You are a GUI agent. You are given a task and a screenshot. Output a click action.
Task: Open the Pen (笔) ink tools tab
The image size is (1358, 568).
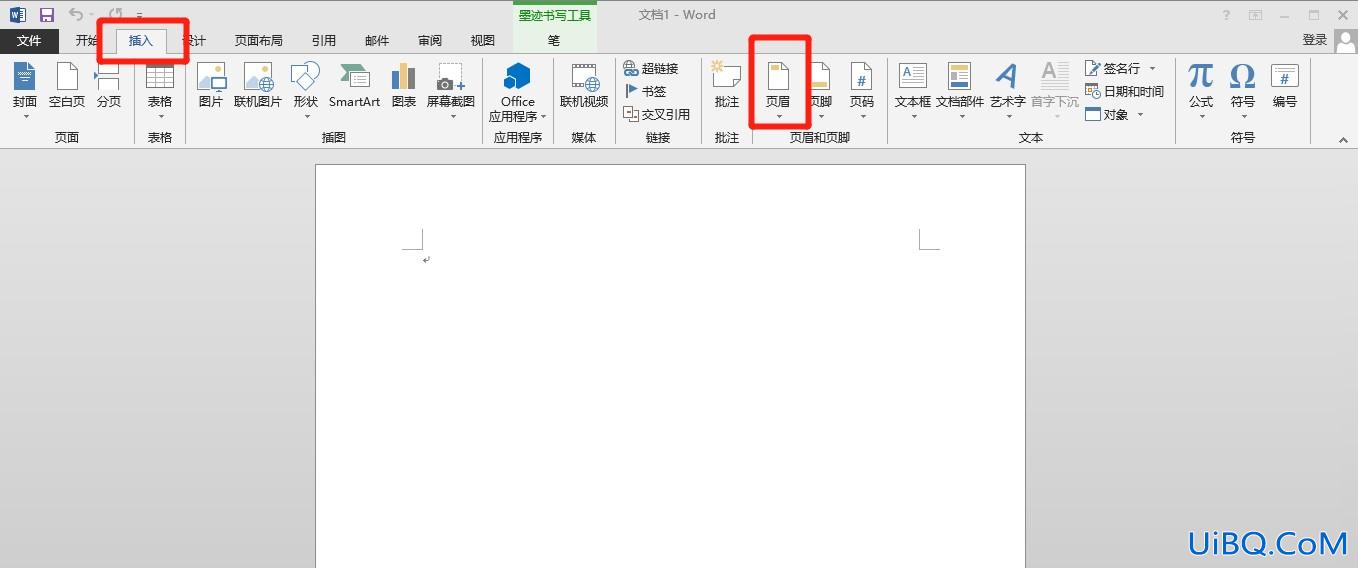pos(554,41)
